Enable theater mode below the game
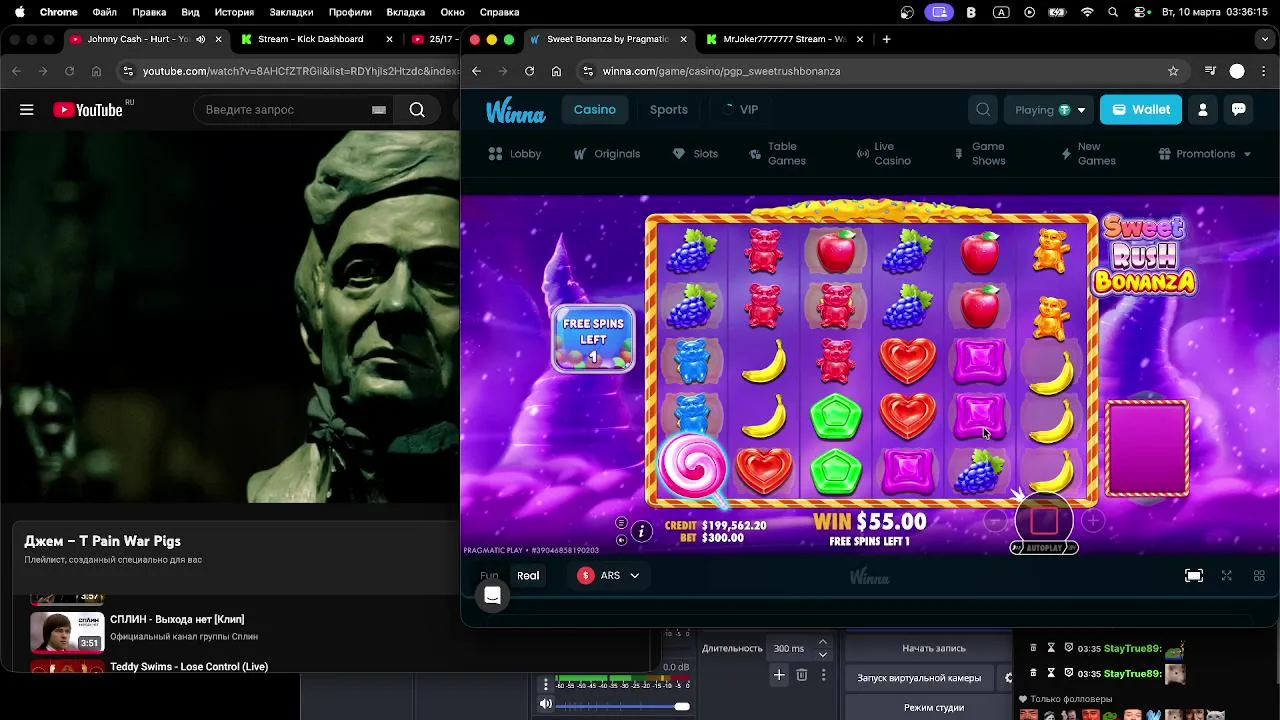The image size is (1280, 720). (x=1194, y=576)
